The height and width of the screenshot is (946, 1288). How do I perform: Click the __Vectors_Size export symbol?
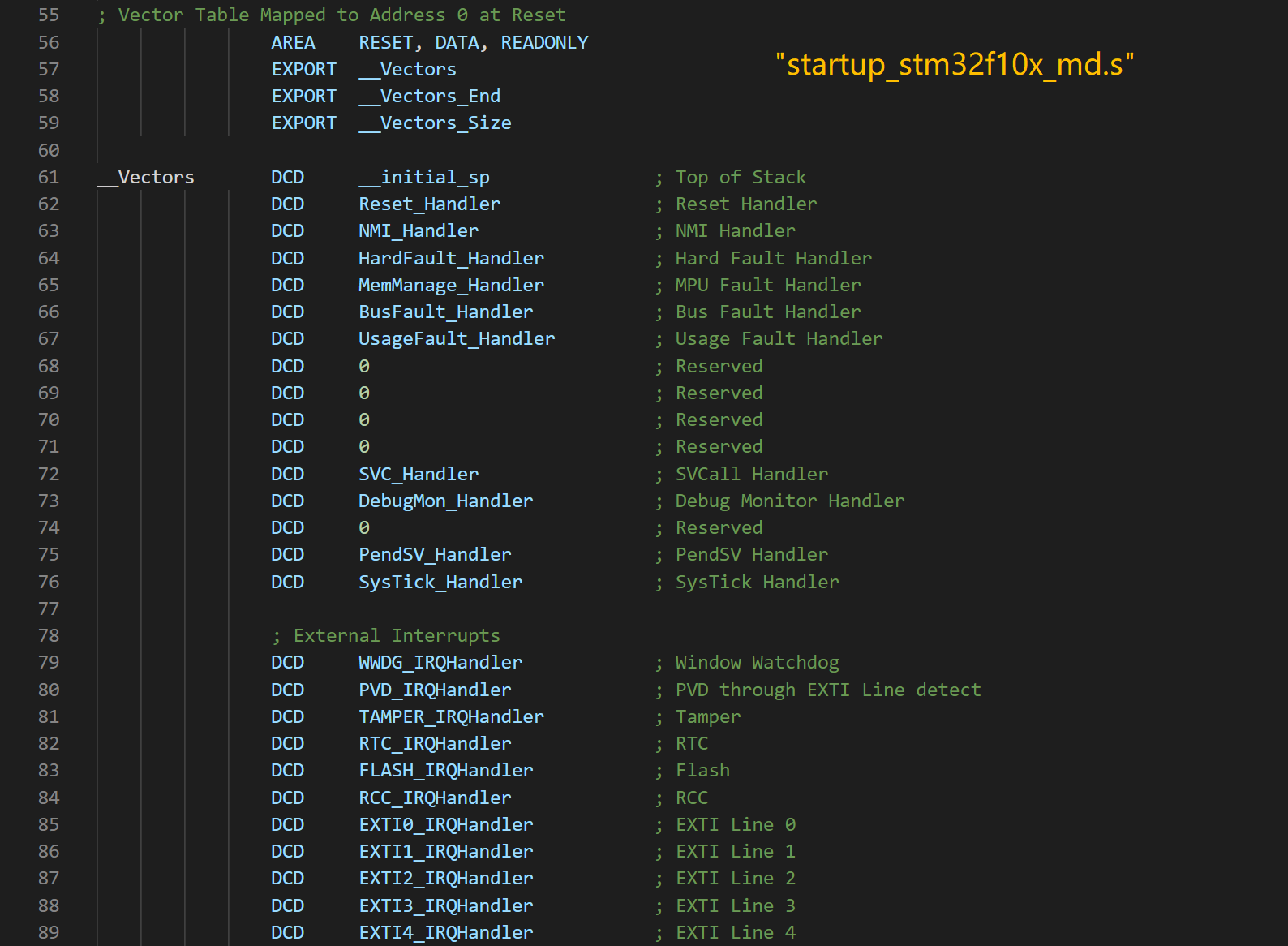point(436,123)
